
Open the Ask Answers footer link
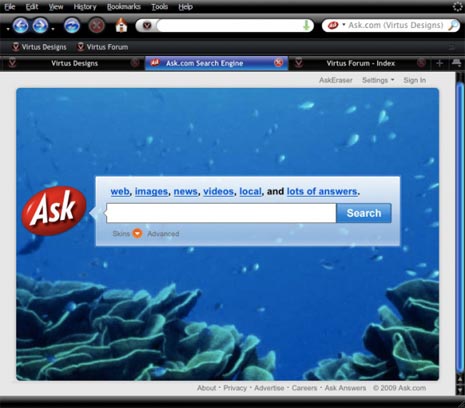(345, 388)
